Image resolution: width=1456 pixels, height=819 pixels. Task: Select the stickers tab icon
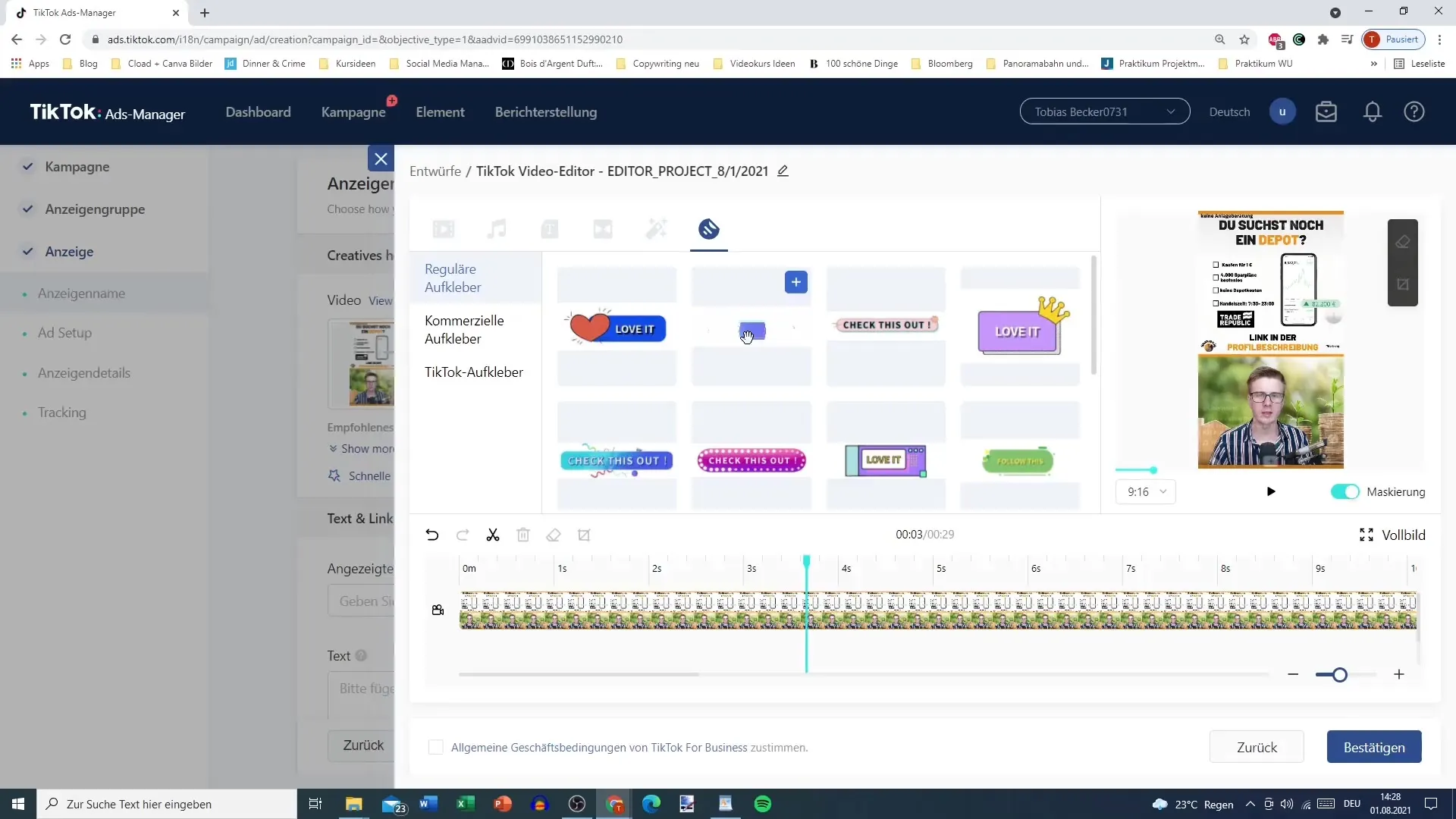point(709,229)
